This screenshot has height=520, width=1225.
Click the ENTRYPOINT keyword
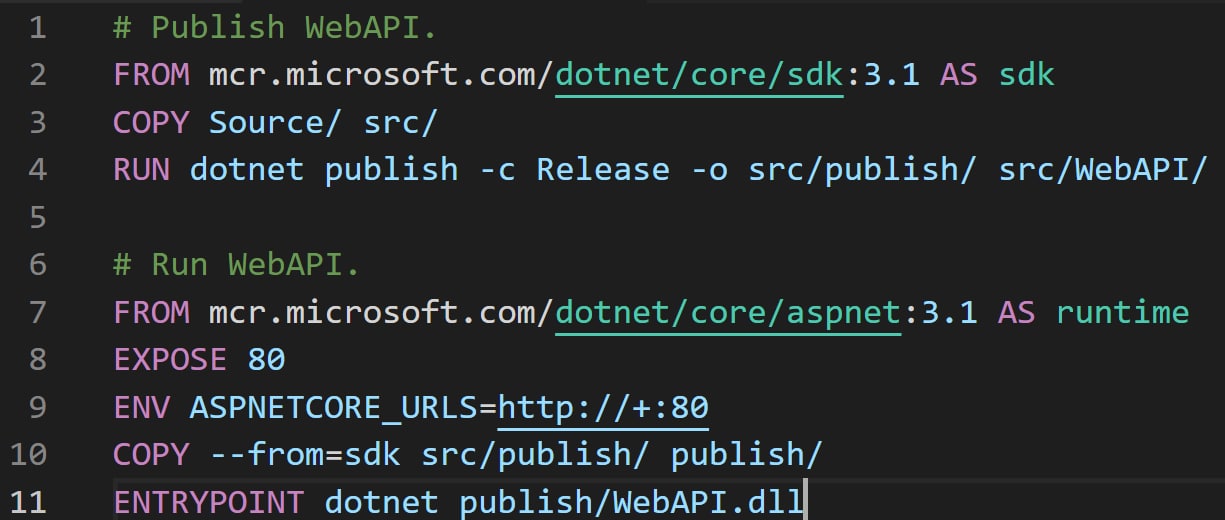pos(209,502)
